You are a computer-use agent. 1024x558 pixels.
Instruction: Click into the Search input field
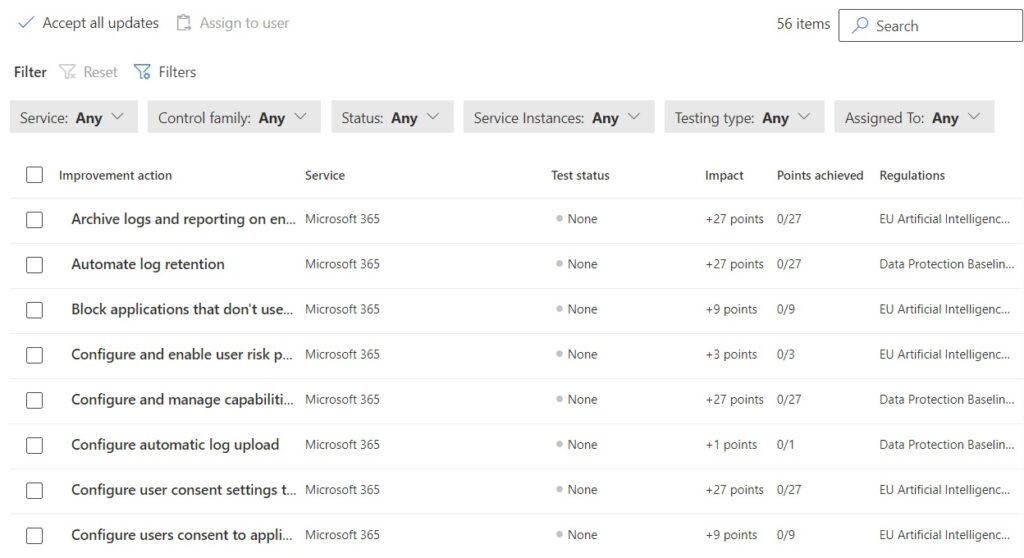[940, 26]
